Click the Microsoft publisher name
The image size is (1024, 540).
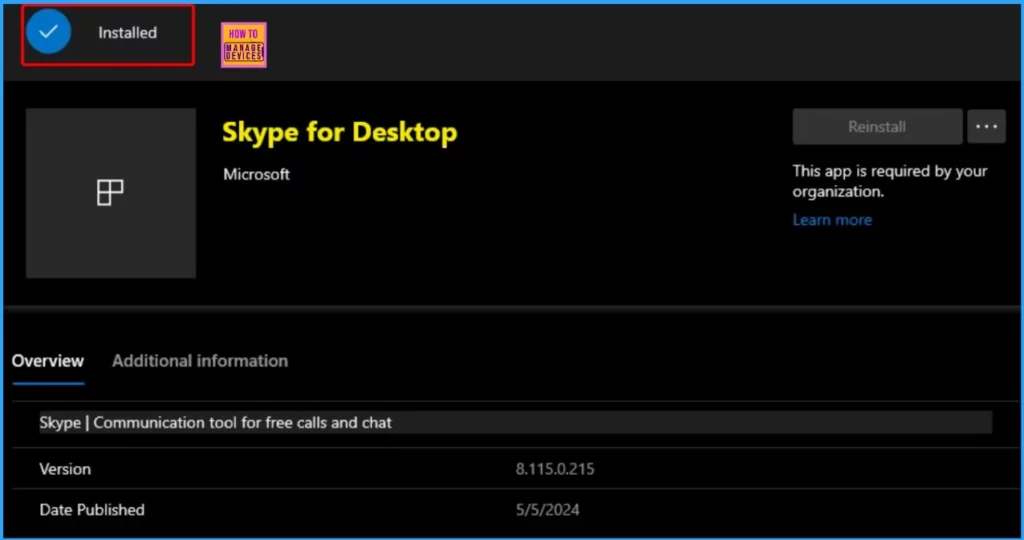[257, 174]
